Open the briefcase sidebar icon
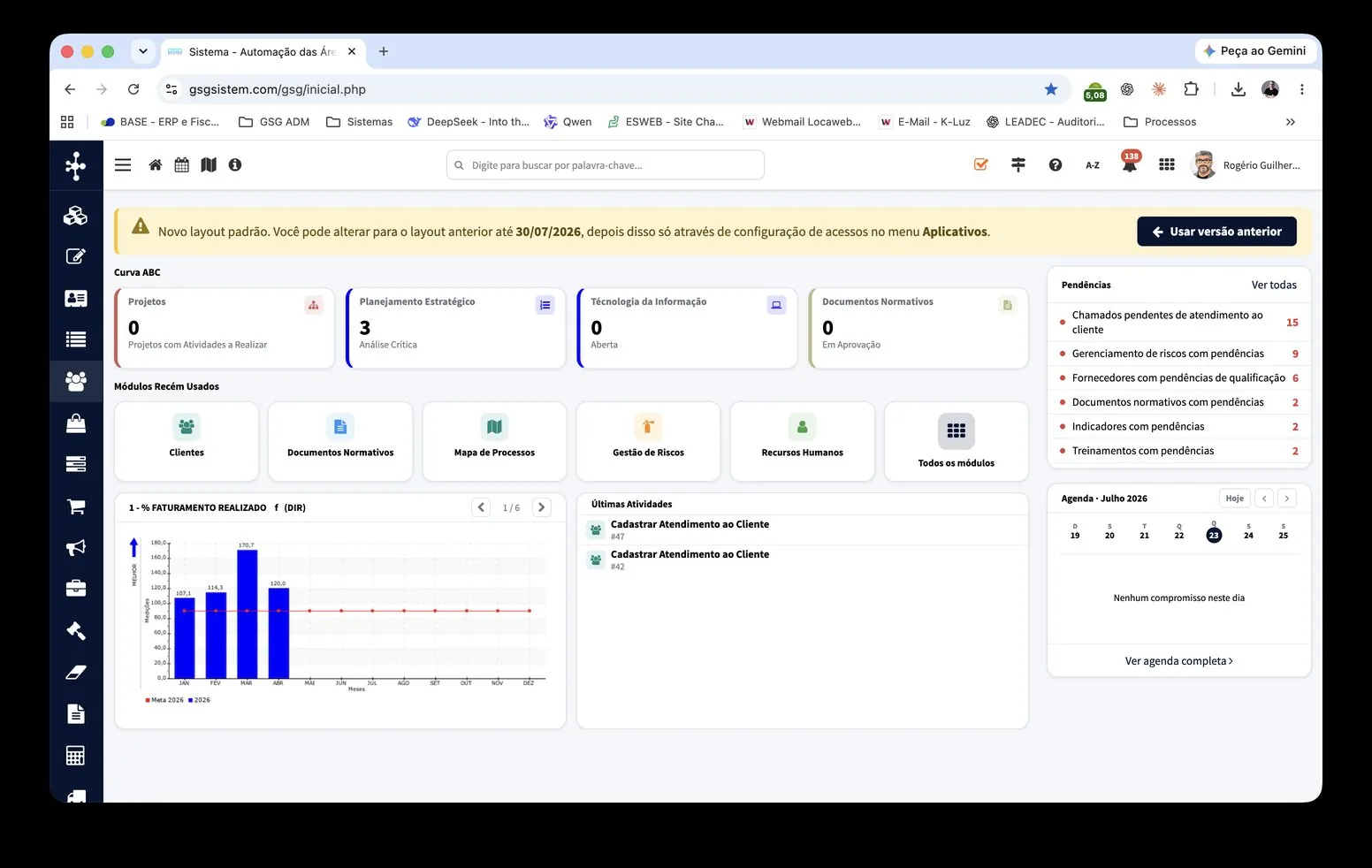Image resolution: width=1372 pixels, height=868 pixels. click(x=76, y=589)
